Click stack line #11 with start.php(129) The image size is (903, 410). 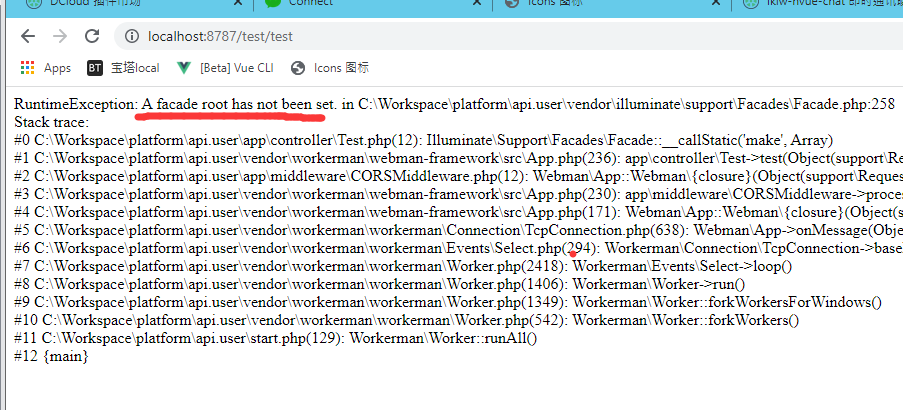click(x=275, y=338)
